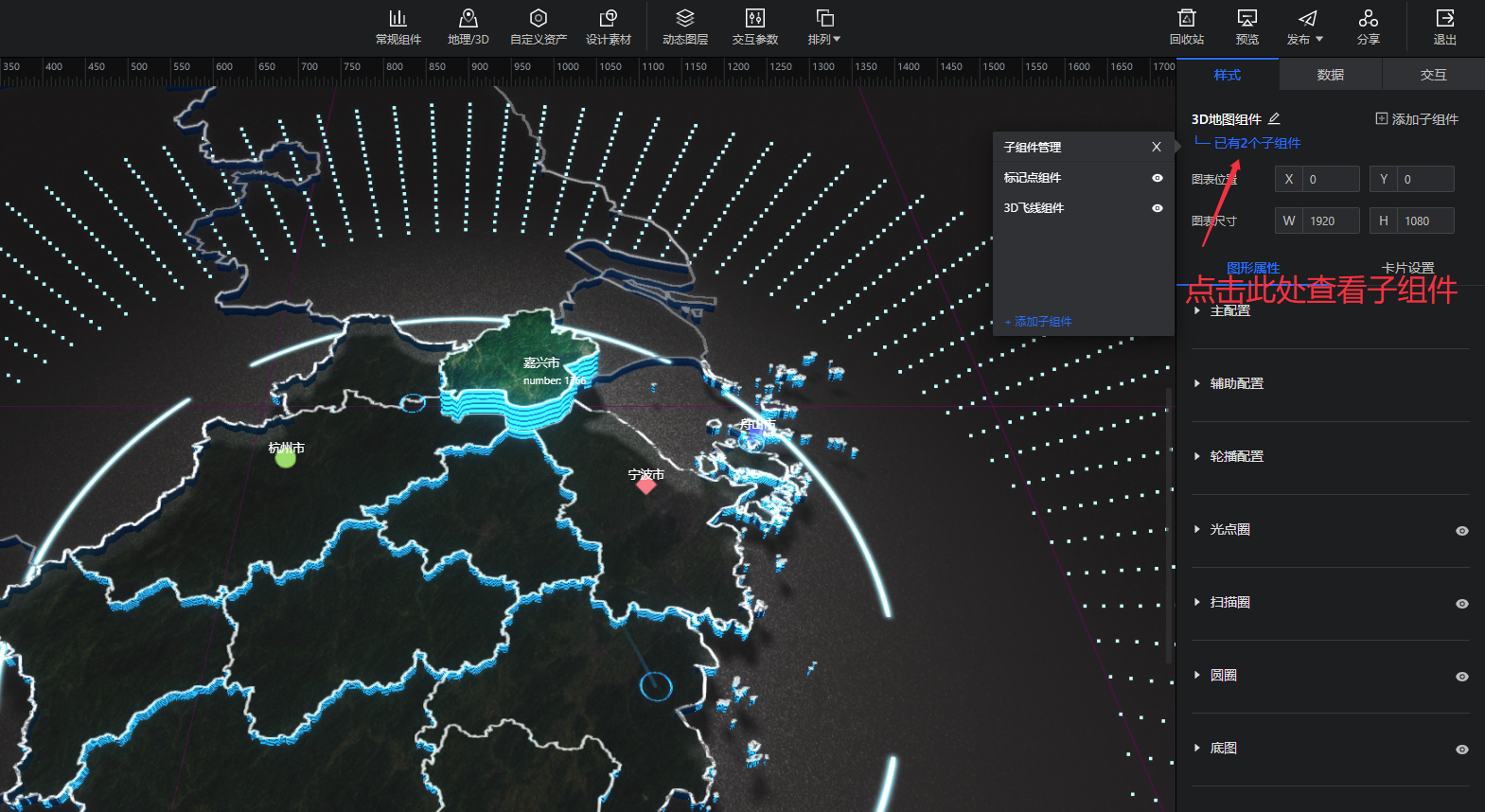Viewport: 1485px width, 812px height.
Task: Toggle visibility of 标记点组件 sub-component
Action: [1157, 178]
